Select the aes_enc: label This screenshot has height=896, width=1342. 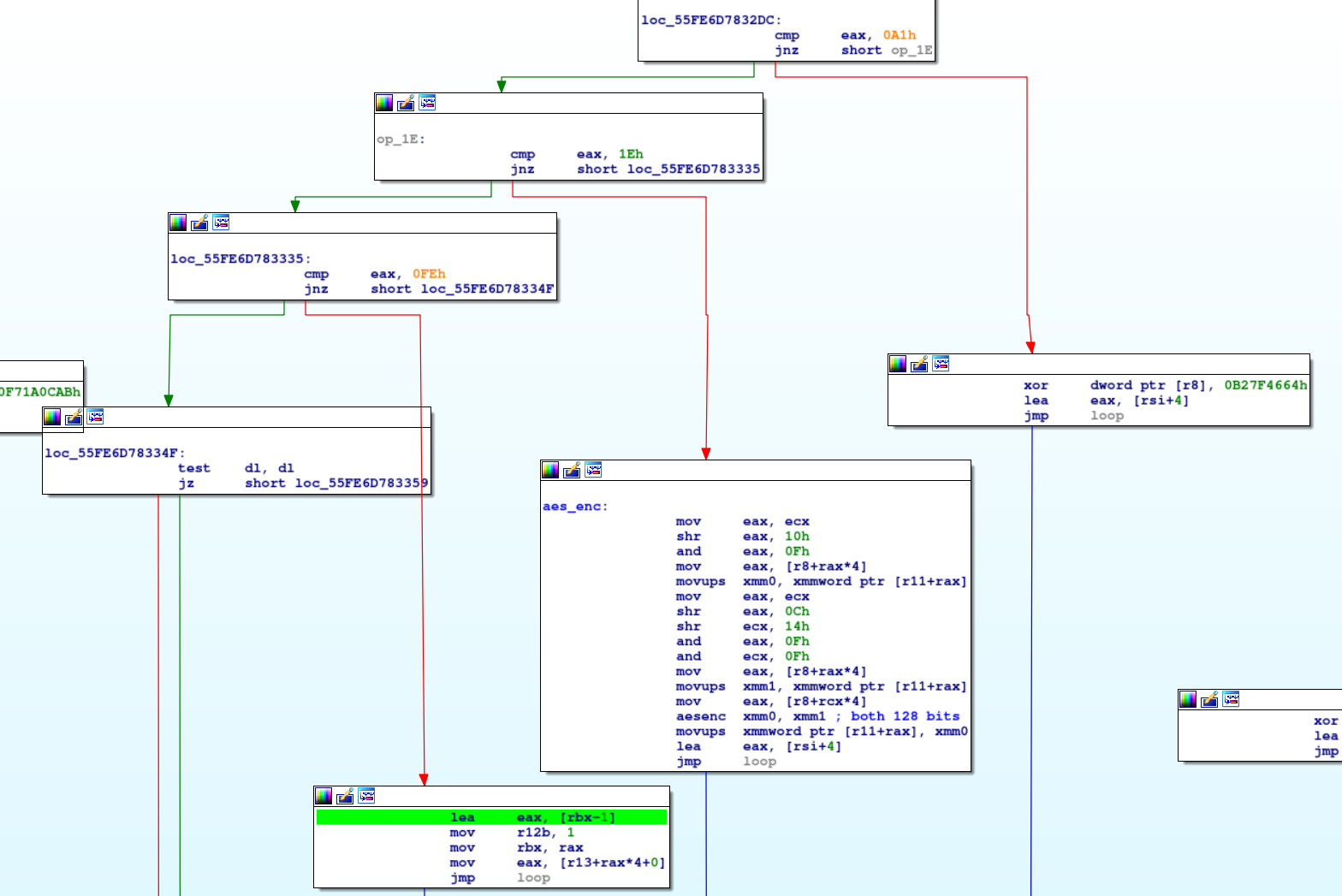pyautogui.click(x=575, y=507)
